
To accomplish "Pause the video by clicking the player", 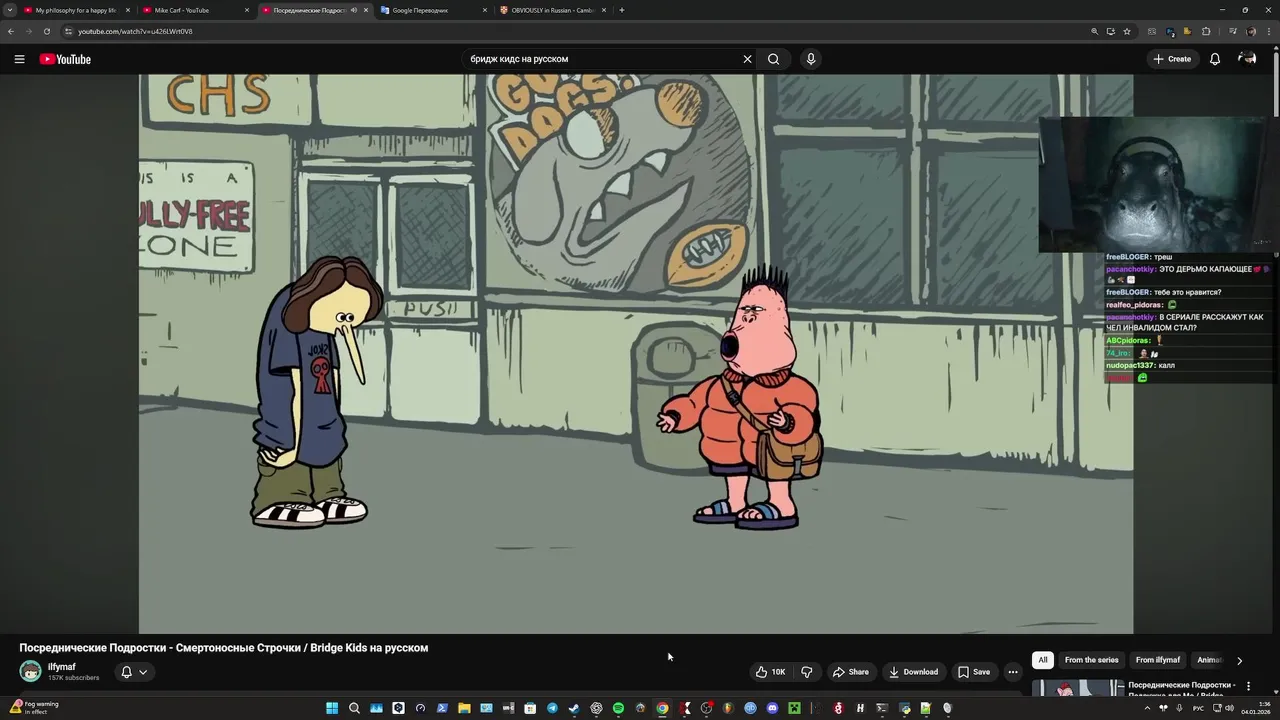I will (x=636, y=354).
